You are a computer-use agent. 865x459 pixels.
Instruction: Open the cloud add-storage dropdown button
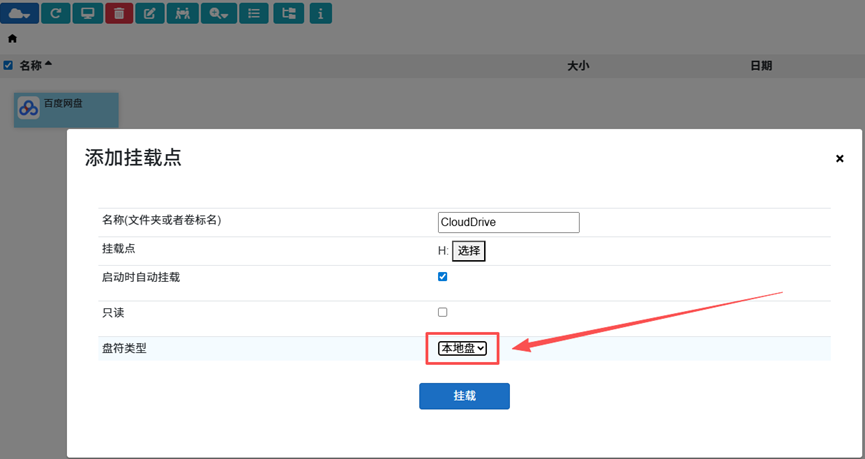pyautogui.click(x=20, y=13)
